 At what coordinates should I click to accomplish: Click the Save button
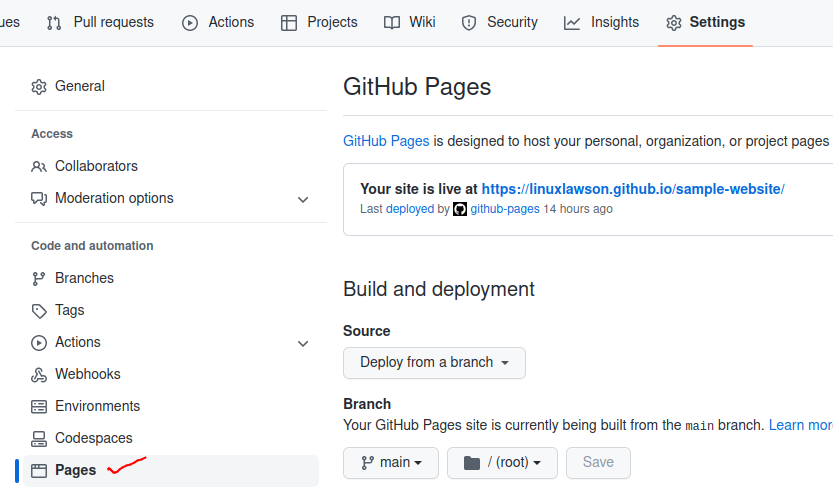598,463
